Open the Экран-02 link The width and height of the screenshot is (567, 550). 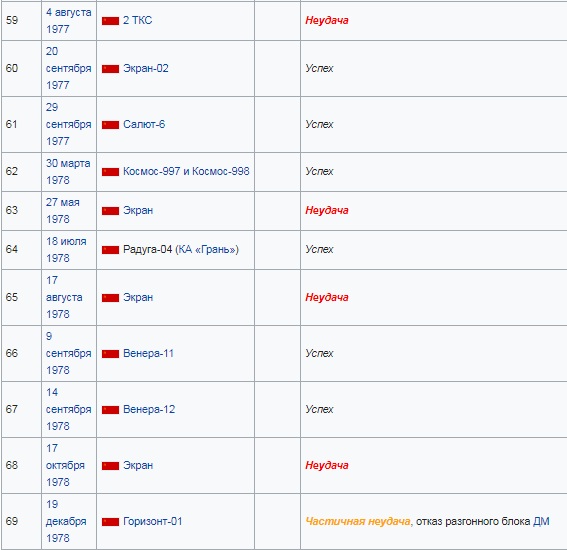click(146, 68)
